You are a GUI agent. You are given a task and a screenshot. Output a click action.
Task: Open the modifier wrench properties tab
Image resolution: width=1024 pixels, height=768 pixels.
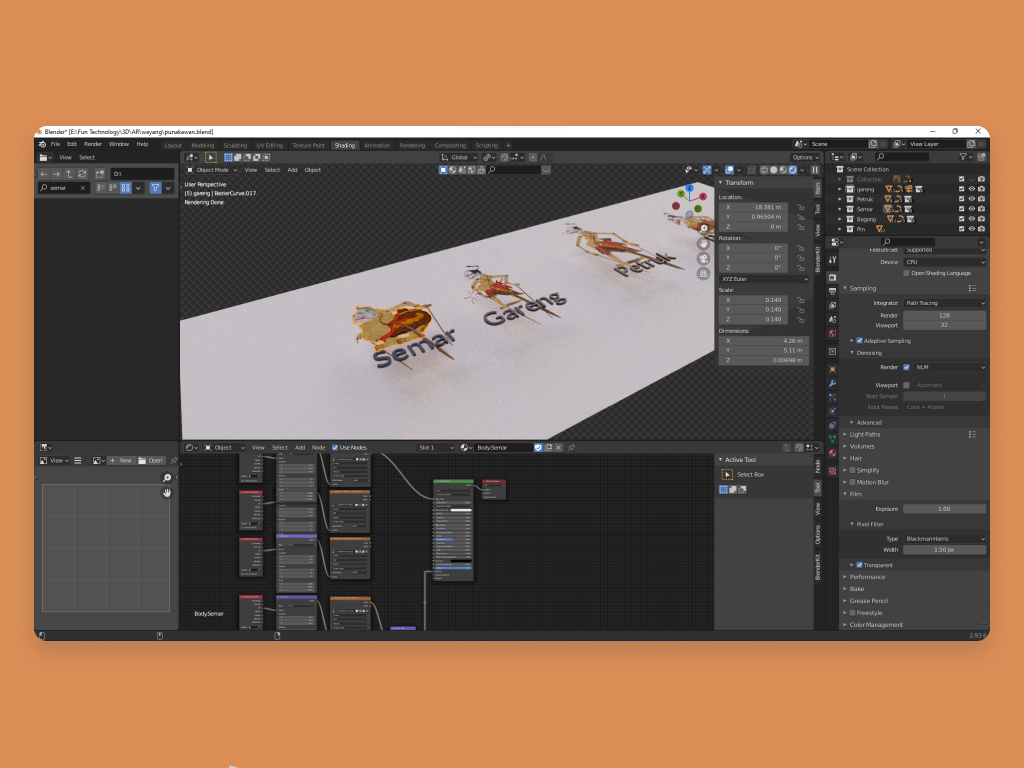(x=832, y=383)
